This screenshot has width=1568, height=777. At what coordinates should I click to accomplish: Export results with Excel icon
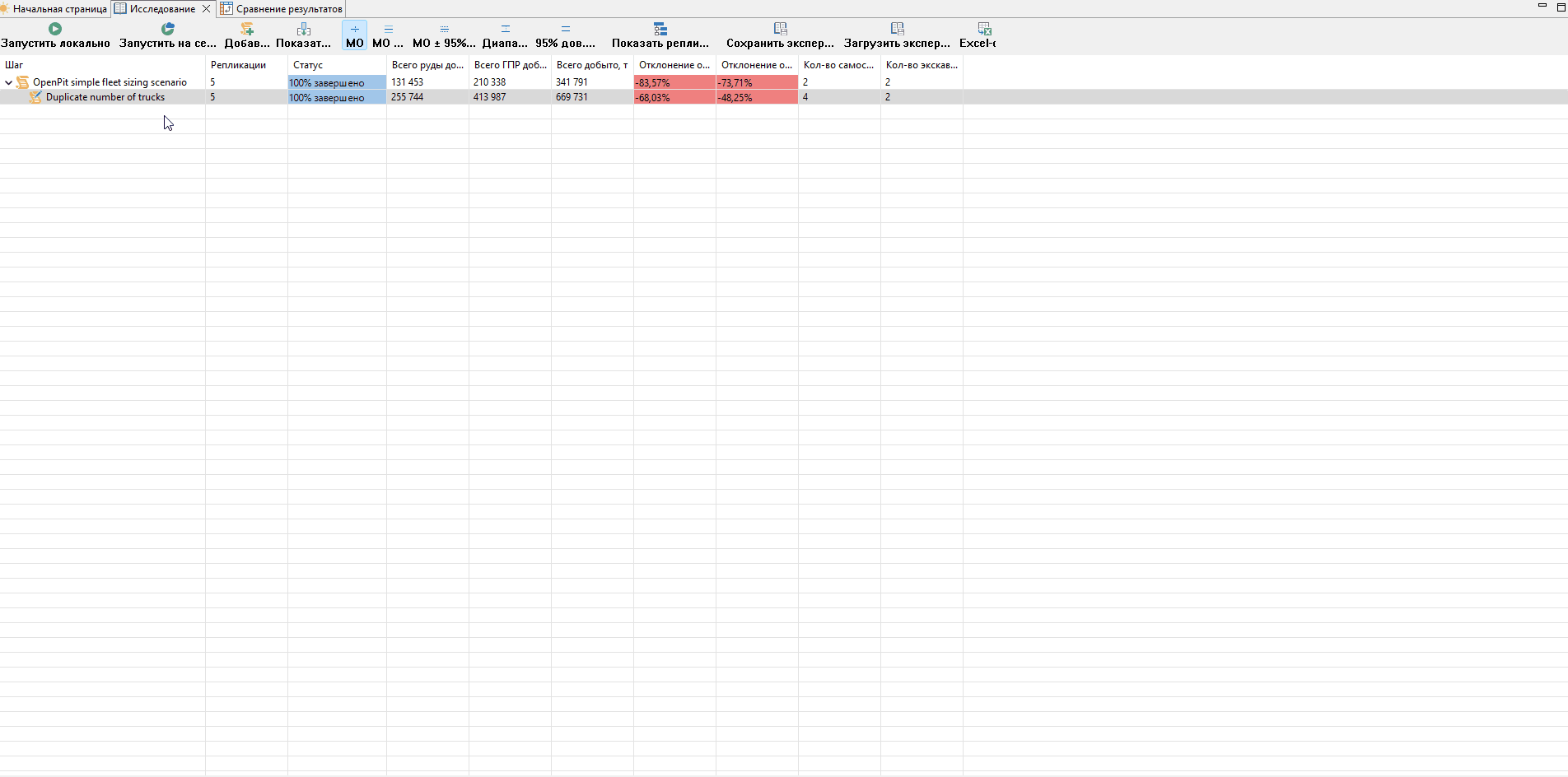pyautogui.click(x=984, y=29)
